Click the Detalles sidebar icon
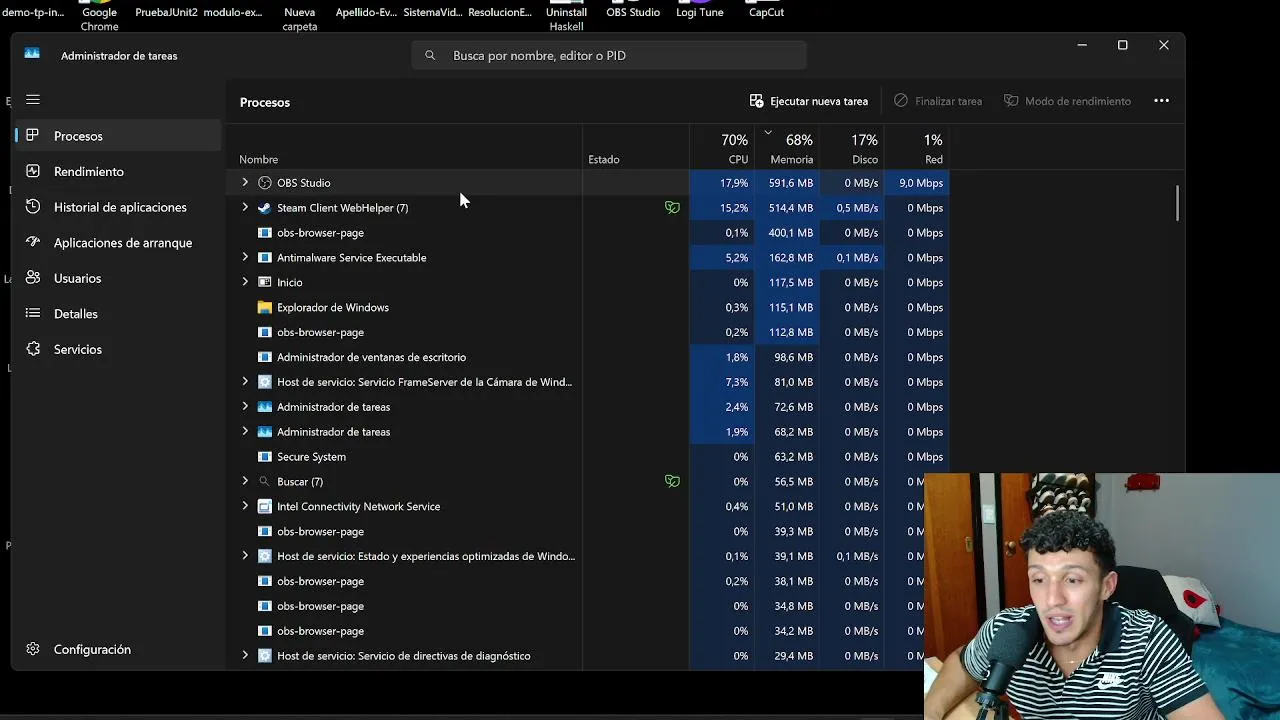Screen dimensions: 1280x720 click(x=33, y=313)
